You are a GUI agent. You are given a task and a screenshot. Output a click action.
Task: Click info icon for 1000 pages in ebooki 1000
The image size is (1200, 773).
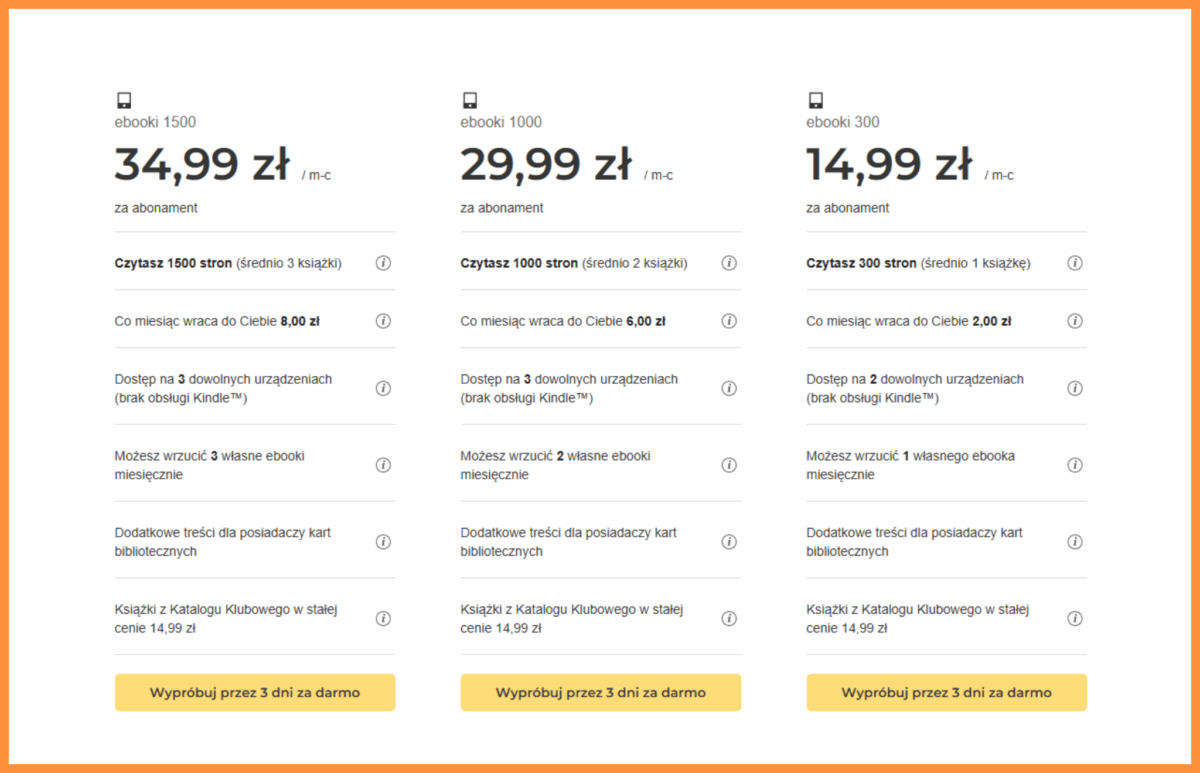pos(729,263)
